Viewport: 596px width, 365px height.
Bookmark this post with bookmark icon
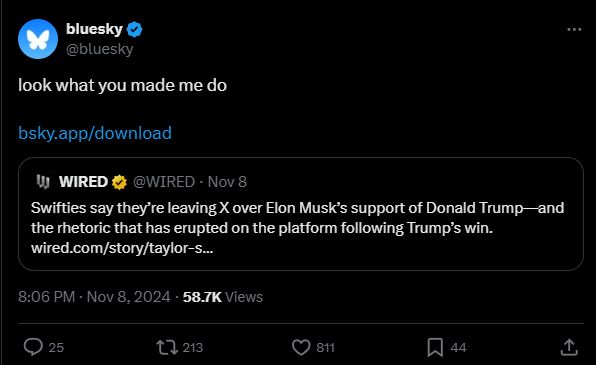435,347
